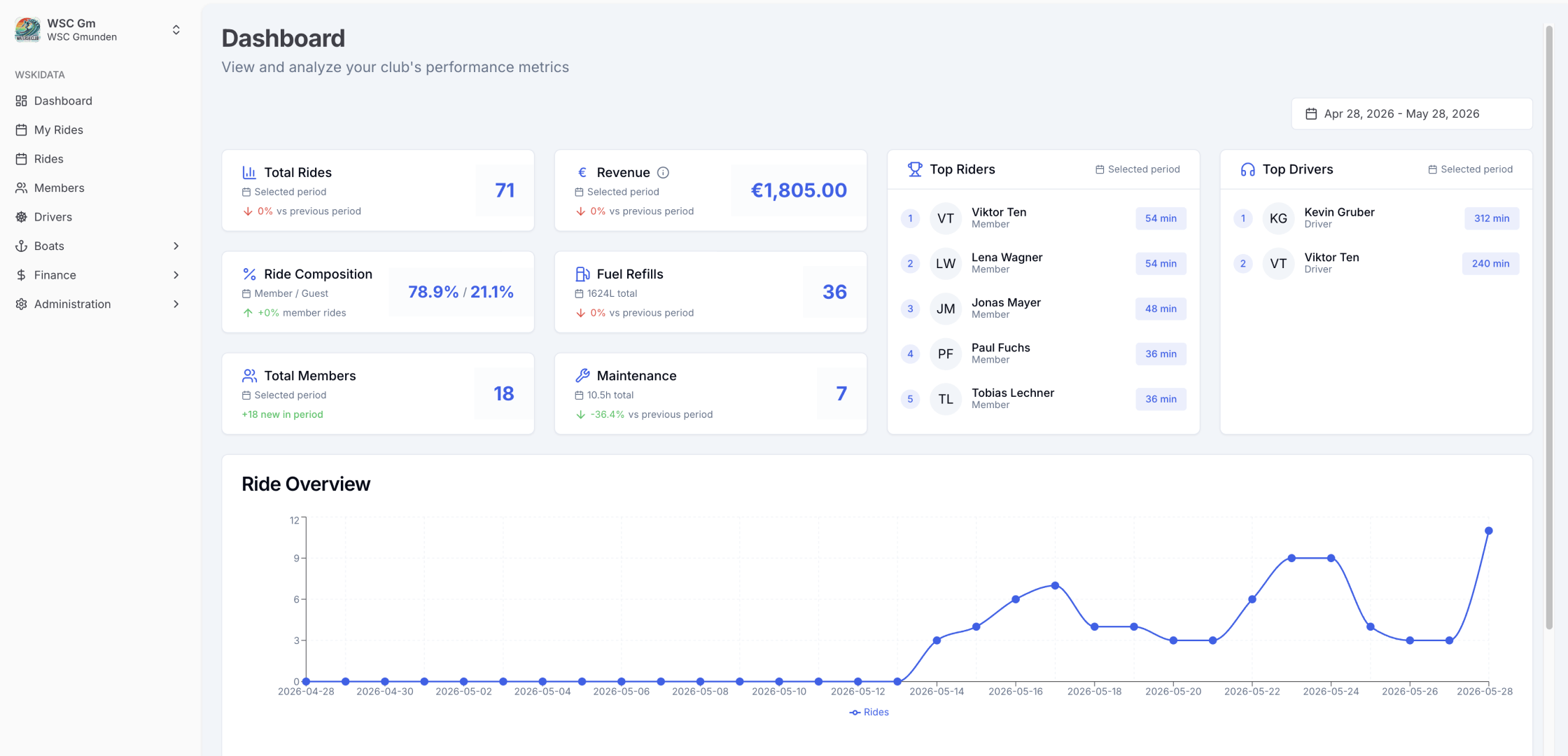Click the Rides calendar icon in sidebar
Screen dimensions: 1568x756
click(x=22, y=159)
